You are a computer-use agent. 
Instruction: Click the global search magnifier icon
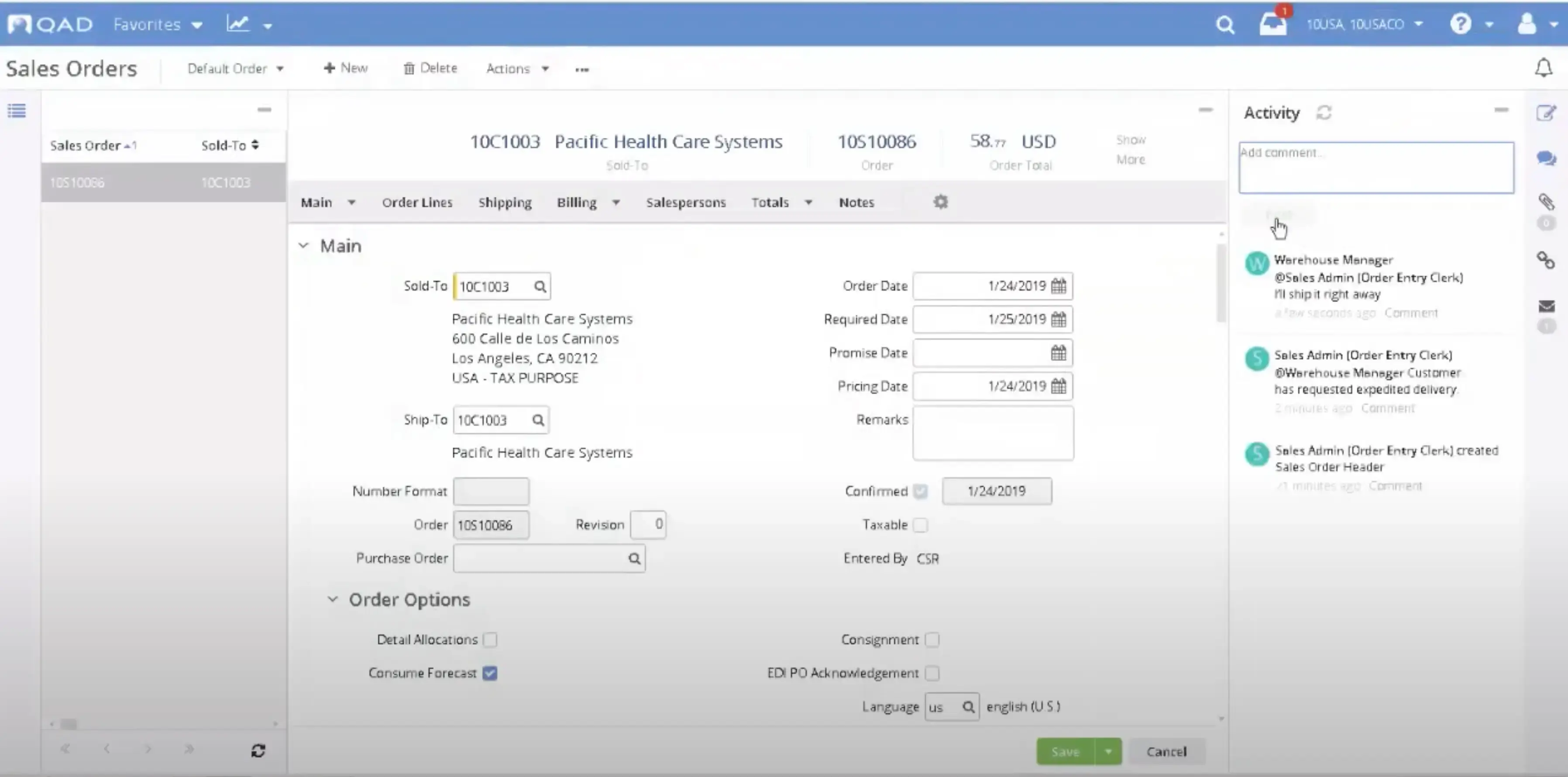[1225, 24]
